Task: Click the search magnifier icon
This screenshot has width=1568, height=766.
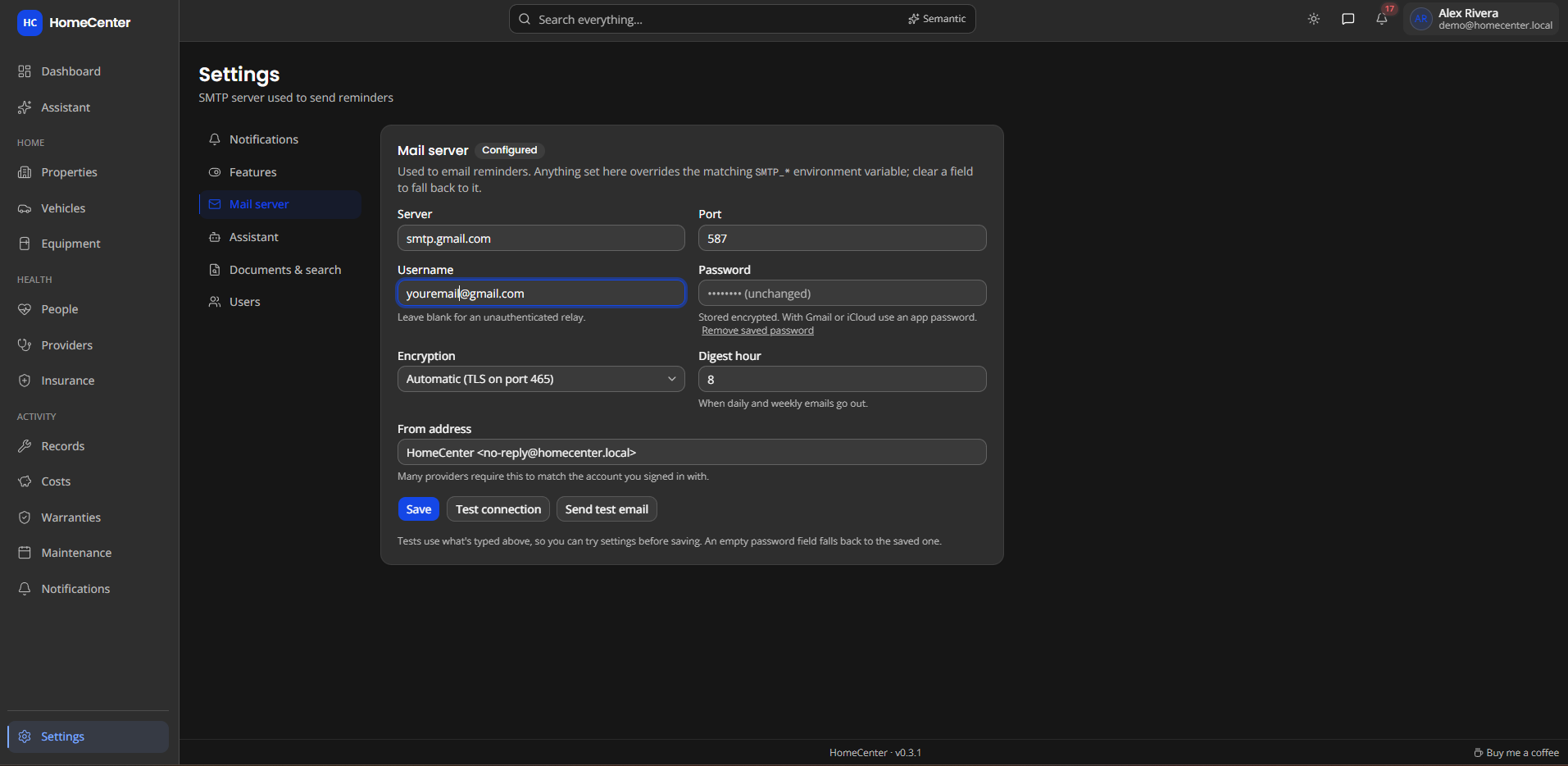Action: tap(525, 19)
